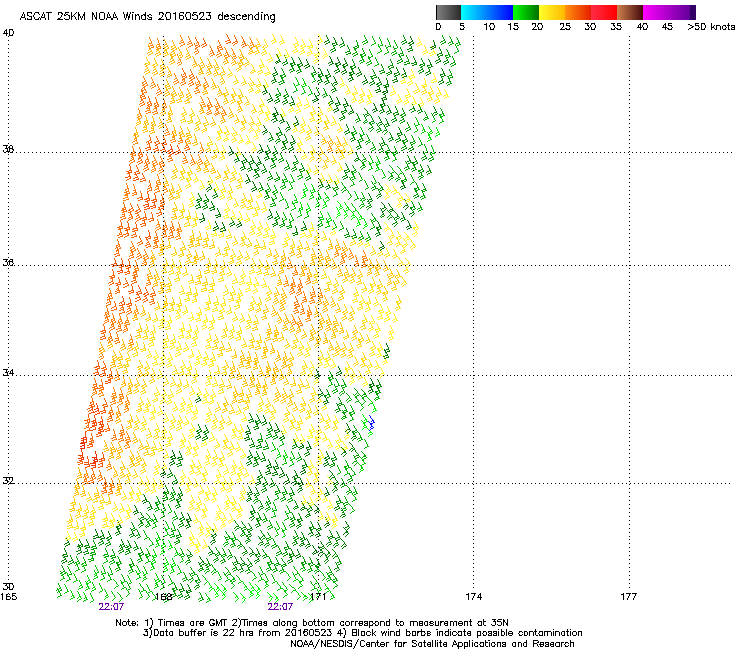
Task: Click the latitude '36' axis label
Action: (x=8, y=262)
